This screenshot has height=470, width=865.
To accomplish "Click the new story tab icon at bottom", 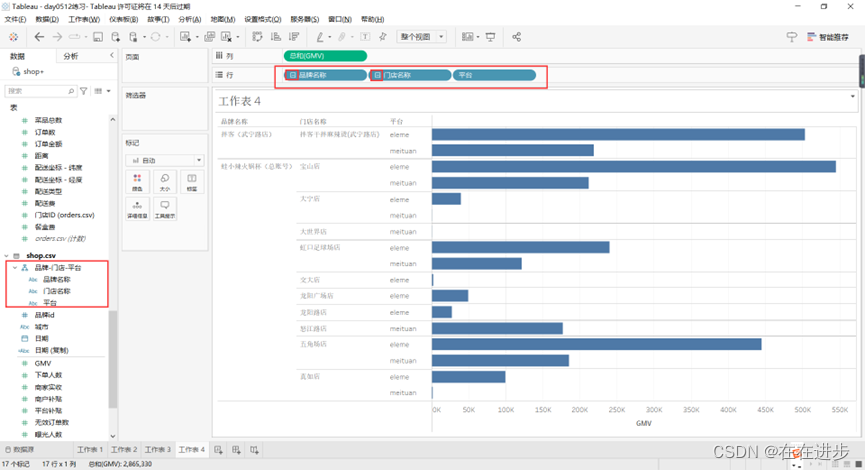I will pyautogui.click(x=254, y=450).
